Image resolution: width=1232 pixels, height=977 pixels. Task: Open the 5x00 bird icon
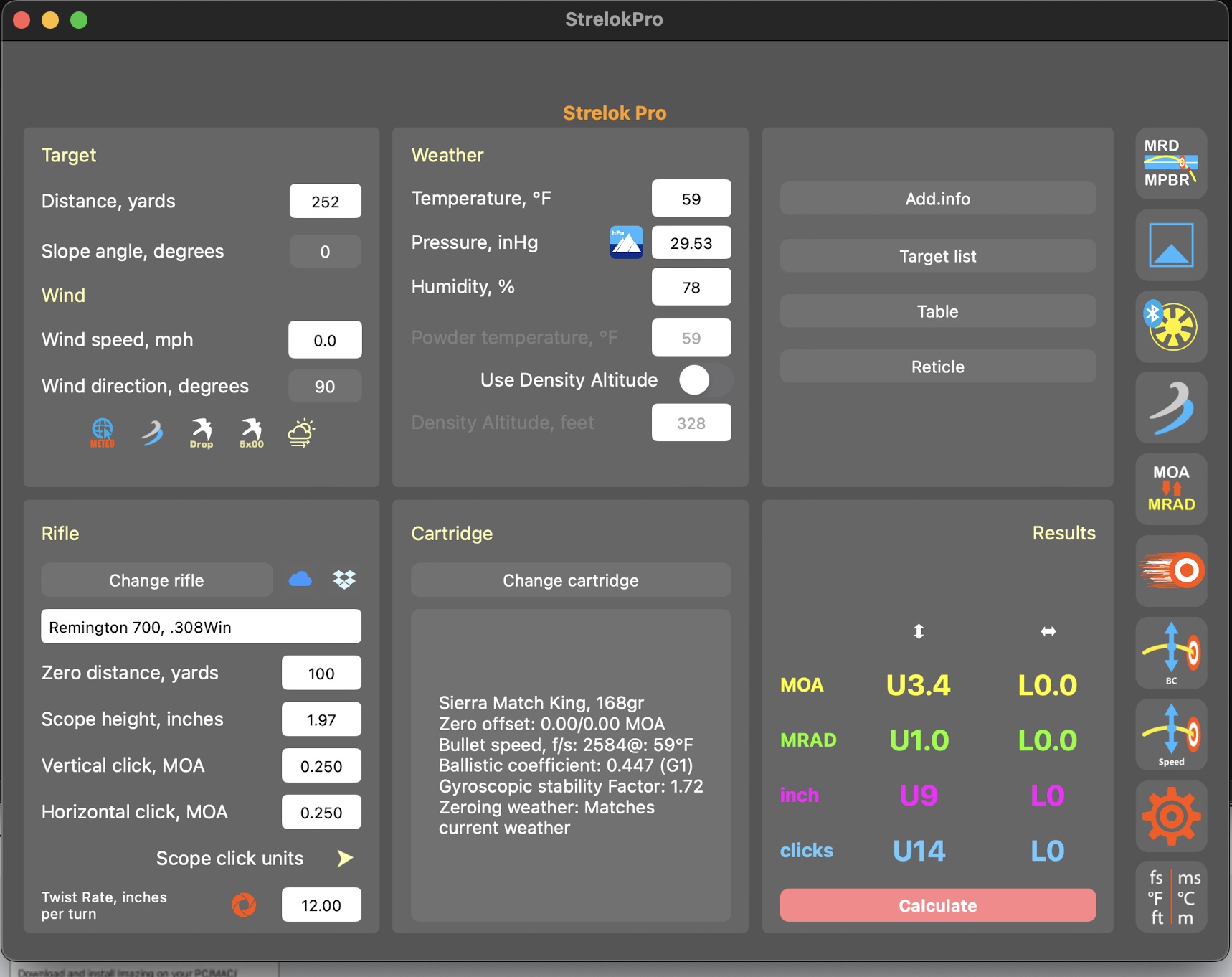[x=251, y=433]
